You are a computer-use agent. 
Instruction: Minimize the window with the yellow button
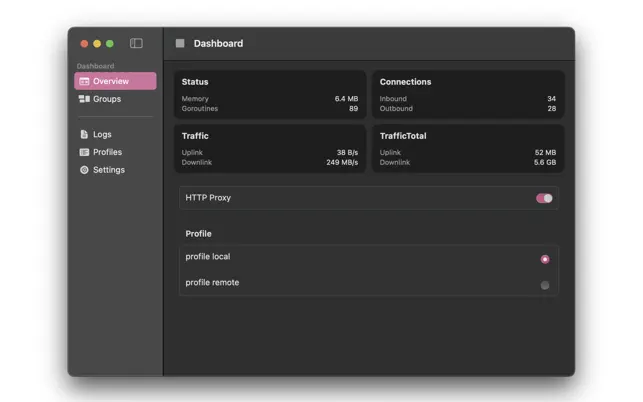tap(97, 44)
